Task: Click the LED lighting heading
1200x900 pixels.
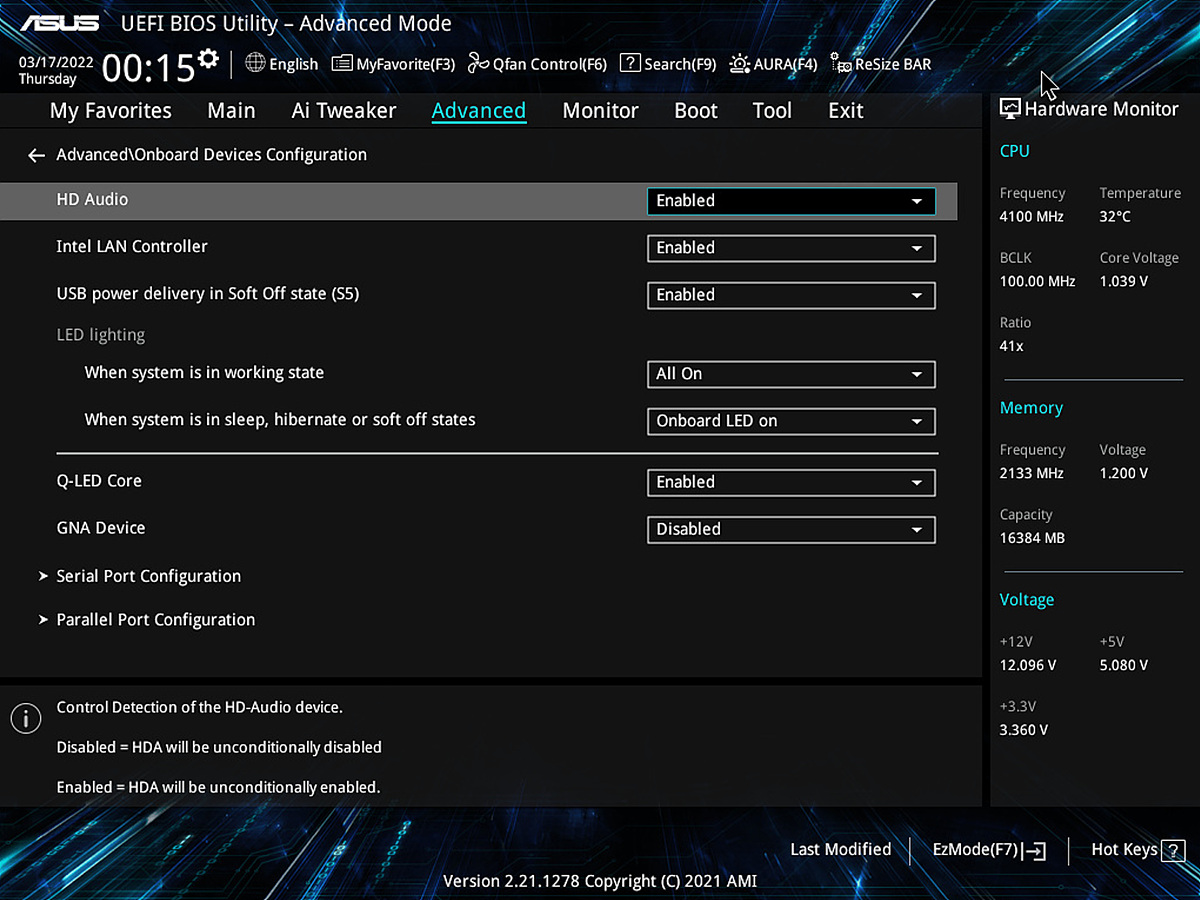Action: coord(101,335)
